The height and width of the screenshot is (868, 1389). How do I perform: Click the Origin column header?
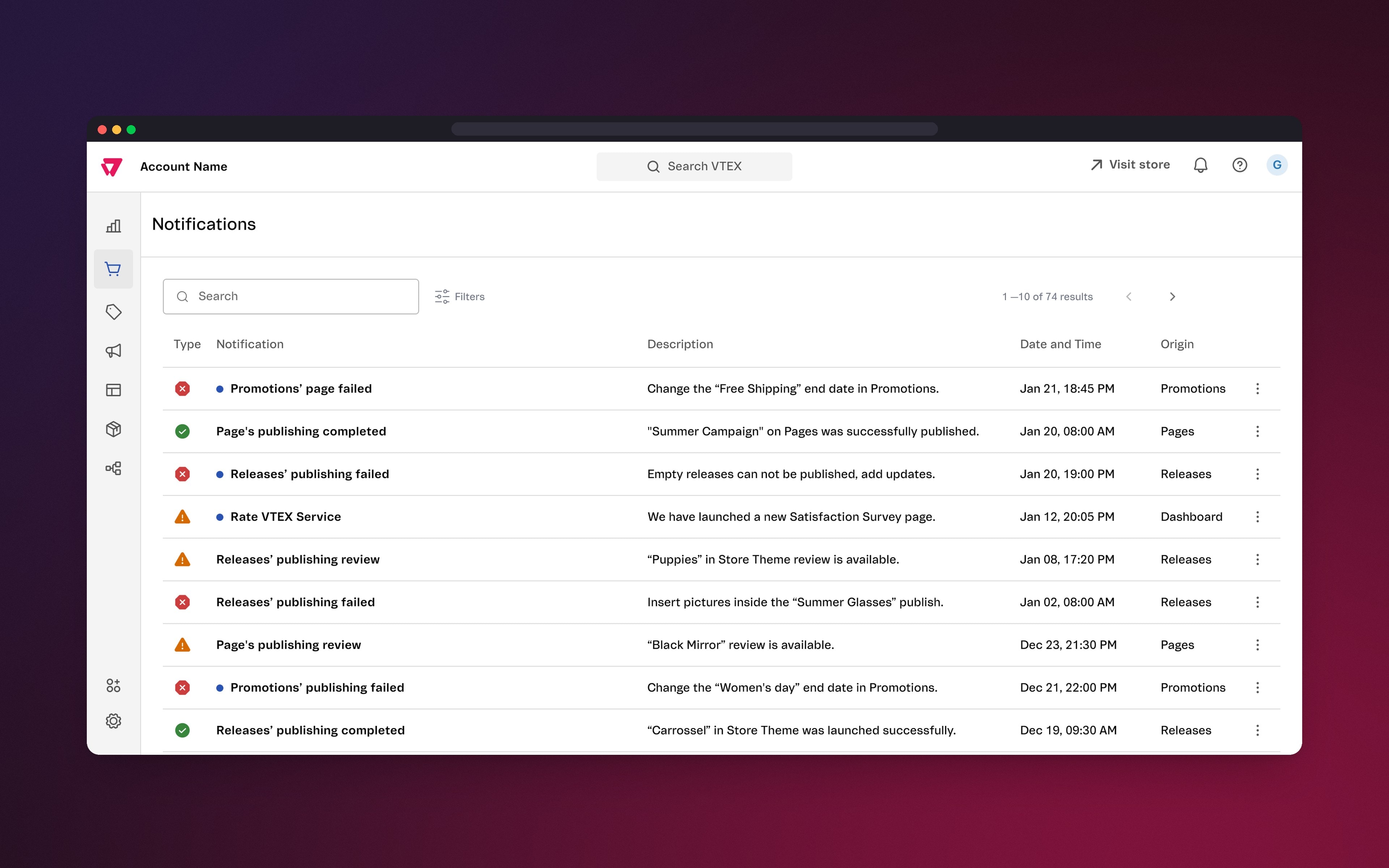(x=1177, y=344)
